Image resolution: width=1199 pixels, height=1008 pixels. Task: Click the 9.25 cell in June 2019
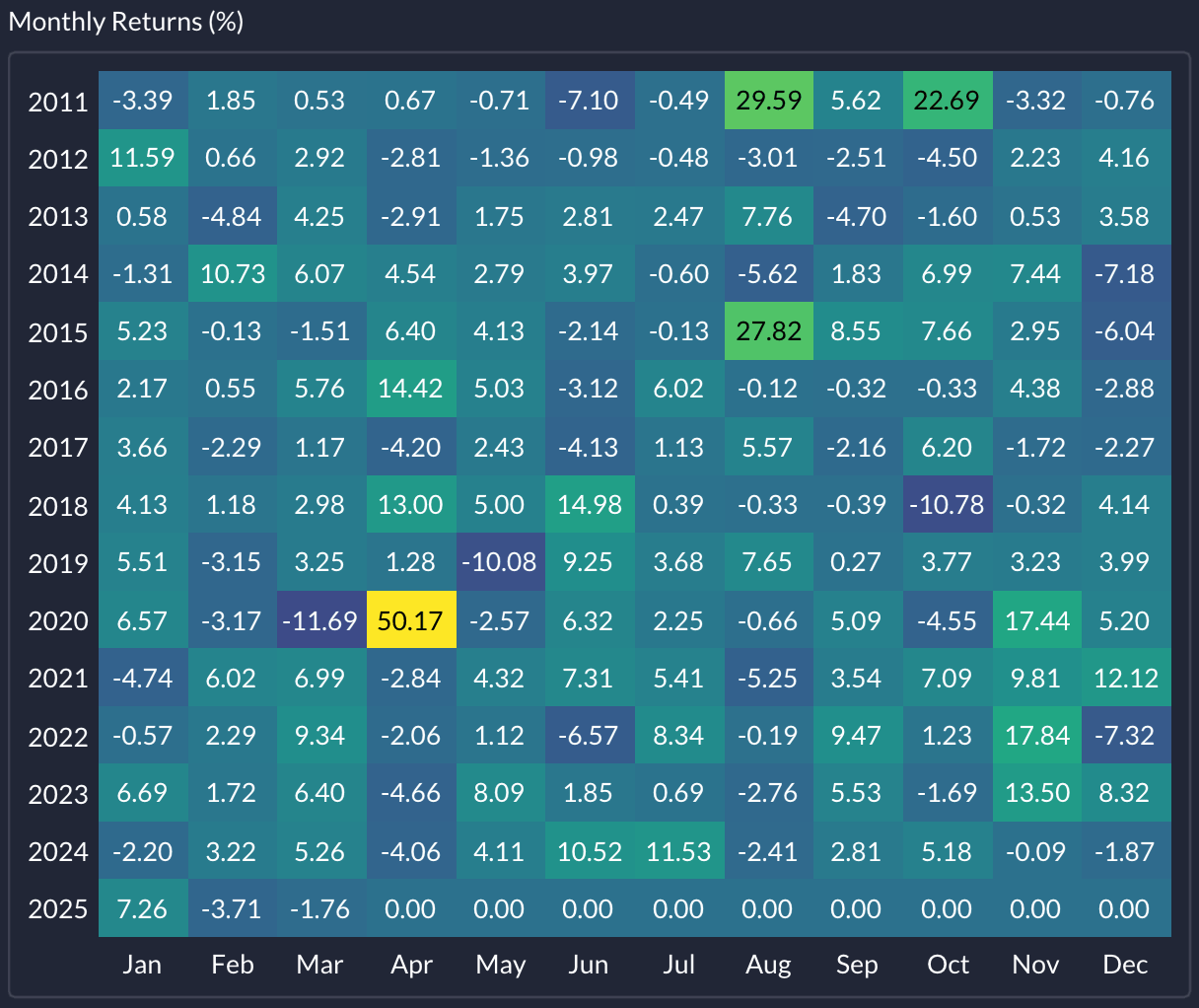pyautogui.click(x=590, y=562)
